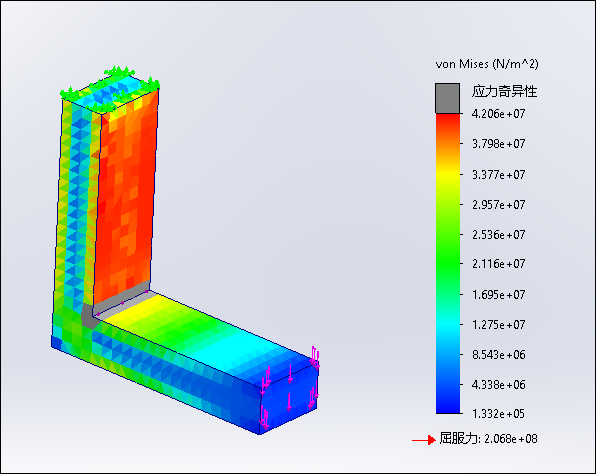
Task: Click the 屈服力: 2.068e+08 yield label
Action: click(x=488, y=439)
